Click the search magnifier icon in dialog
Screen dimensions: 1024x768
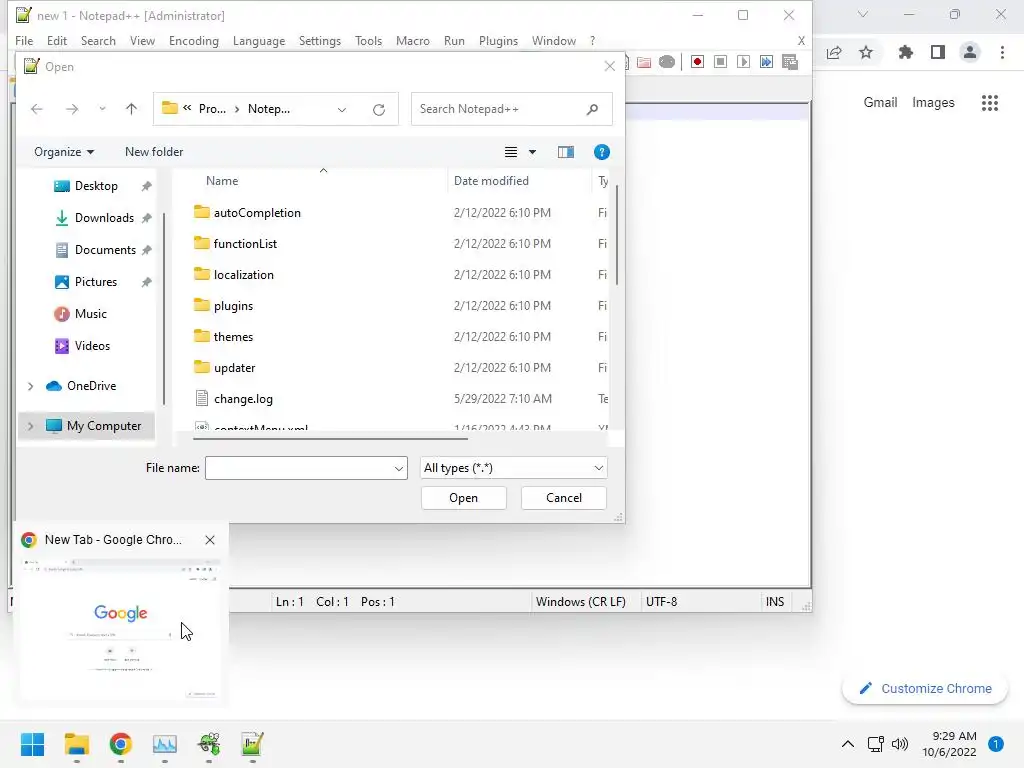coord(592,109)
